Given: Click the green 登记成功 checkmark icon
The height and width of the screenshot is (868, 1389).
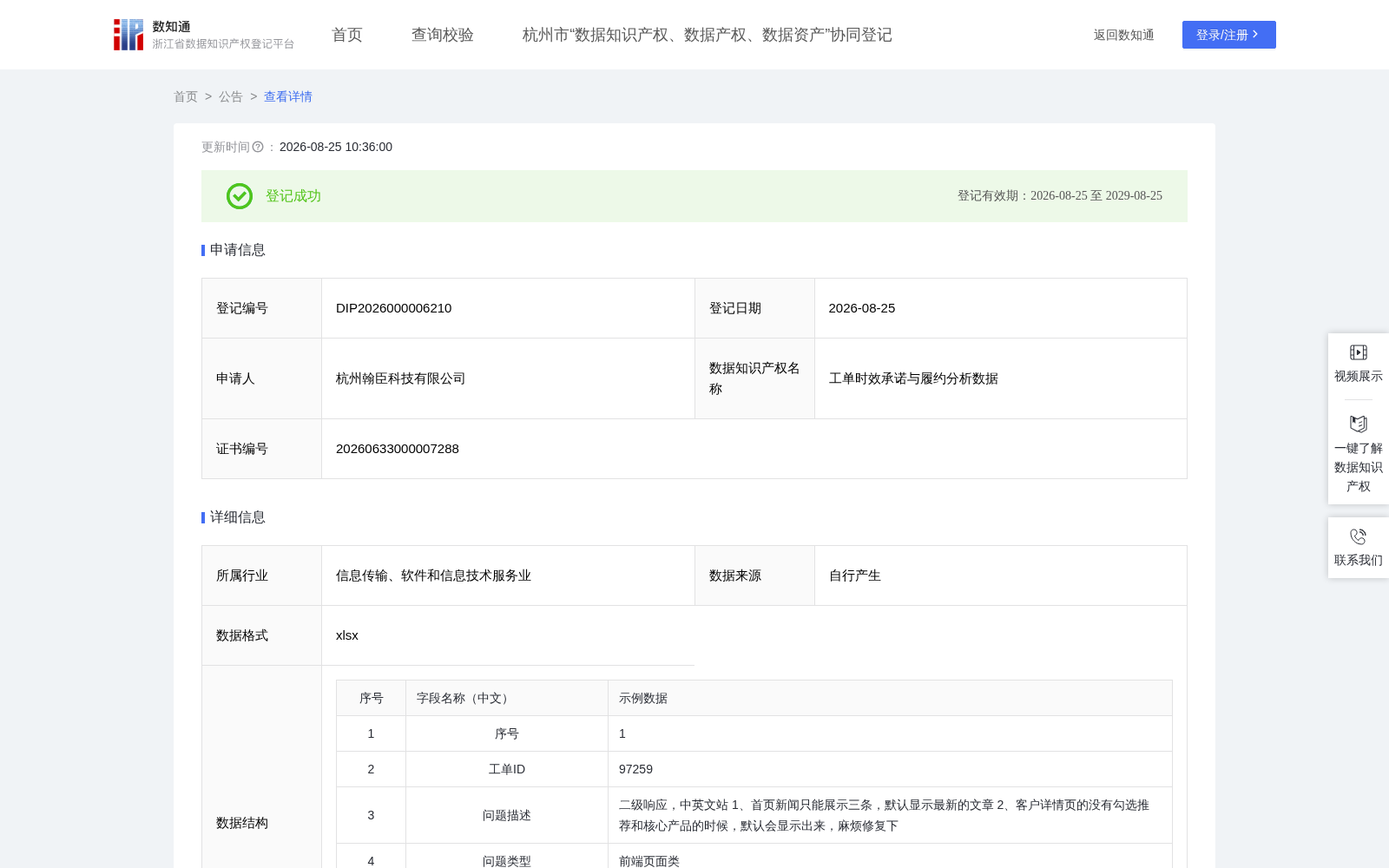Looking at the screenshot, I should click(x=240, y=196).
